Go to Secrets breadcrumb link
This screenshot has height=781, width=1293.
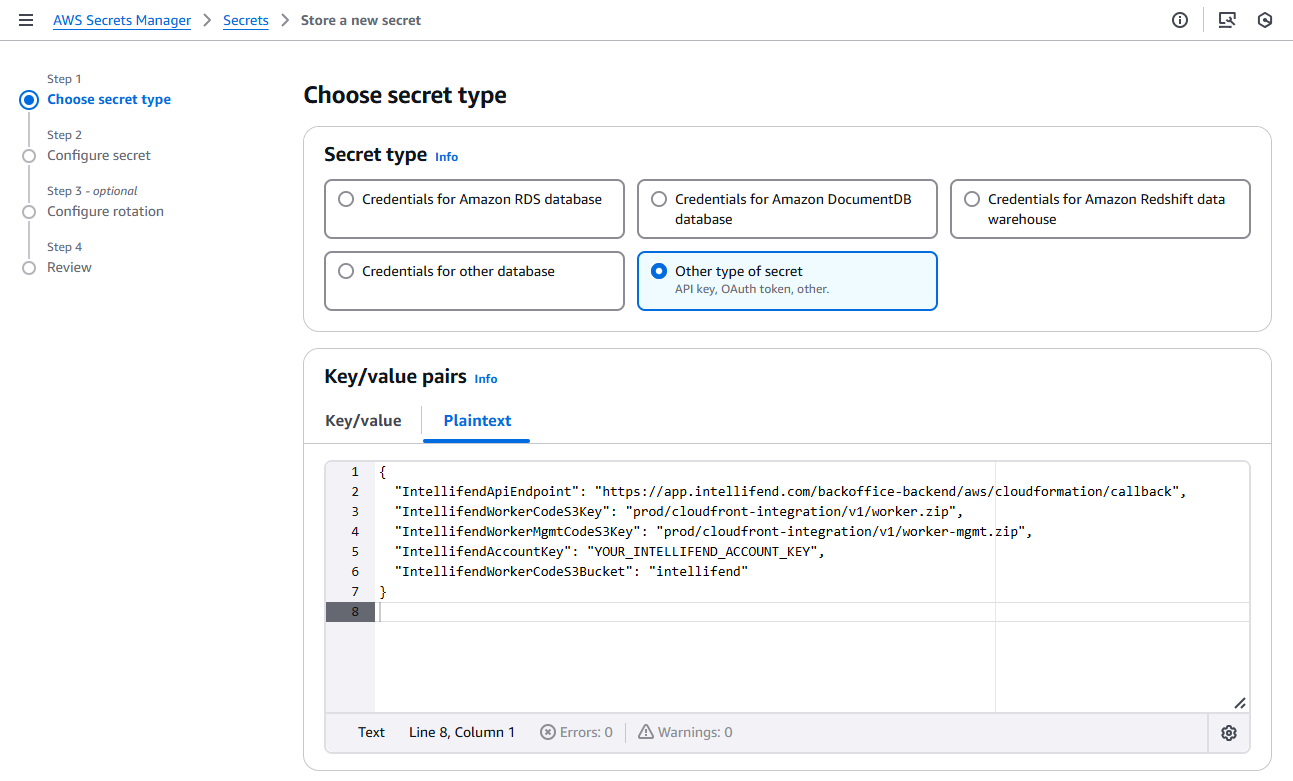click(246, 20)
